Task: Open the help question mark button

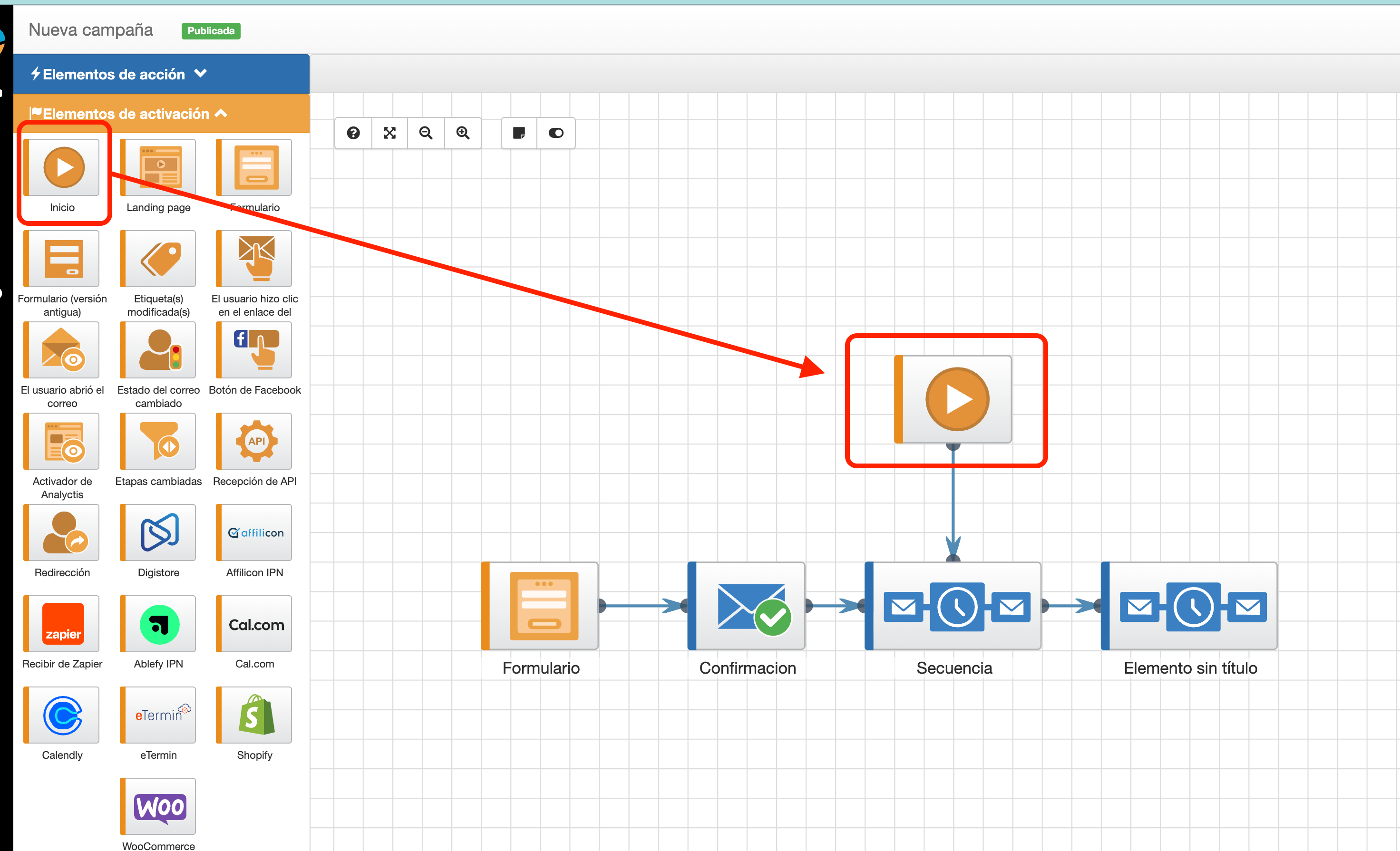Action: point(353,133)
